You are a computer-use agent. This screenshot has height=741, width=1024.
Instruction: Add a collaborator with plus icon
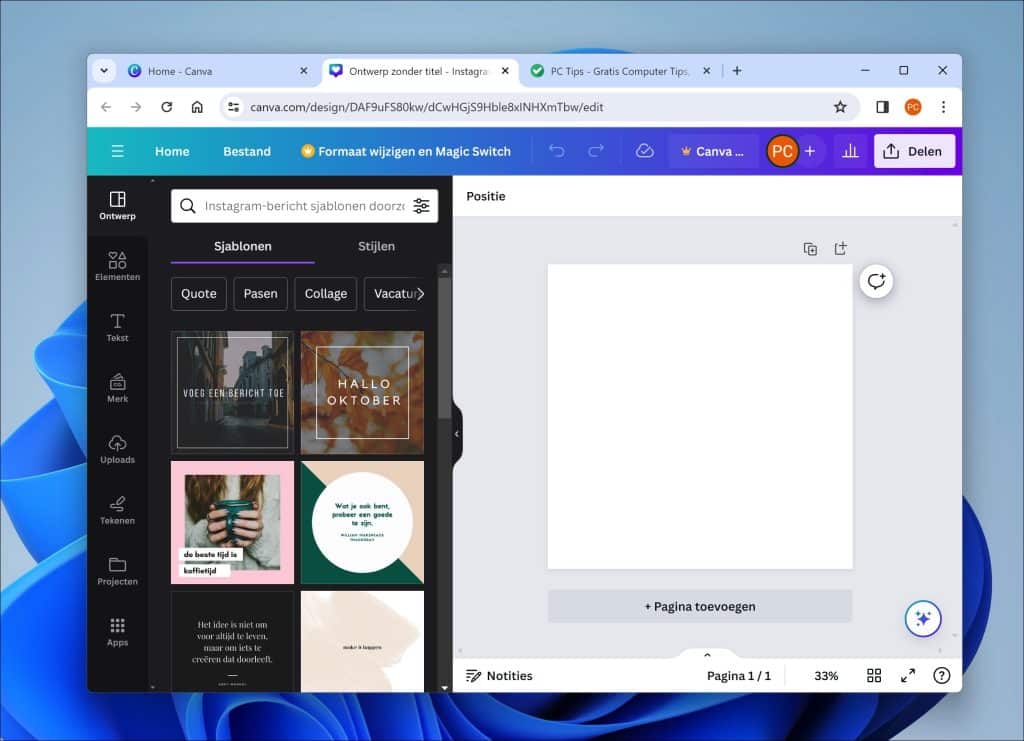pos(810,151)
